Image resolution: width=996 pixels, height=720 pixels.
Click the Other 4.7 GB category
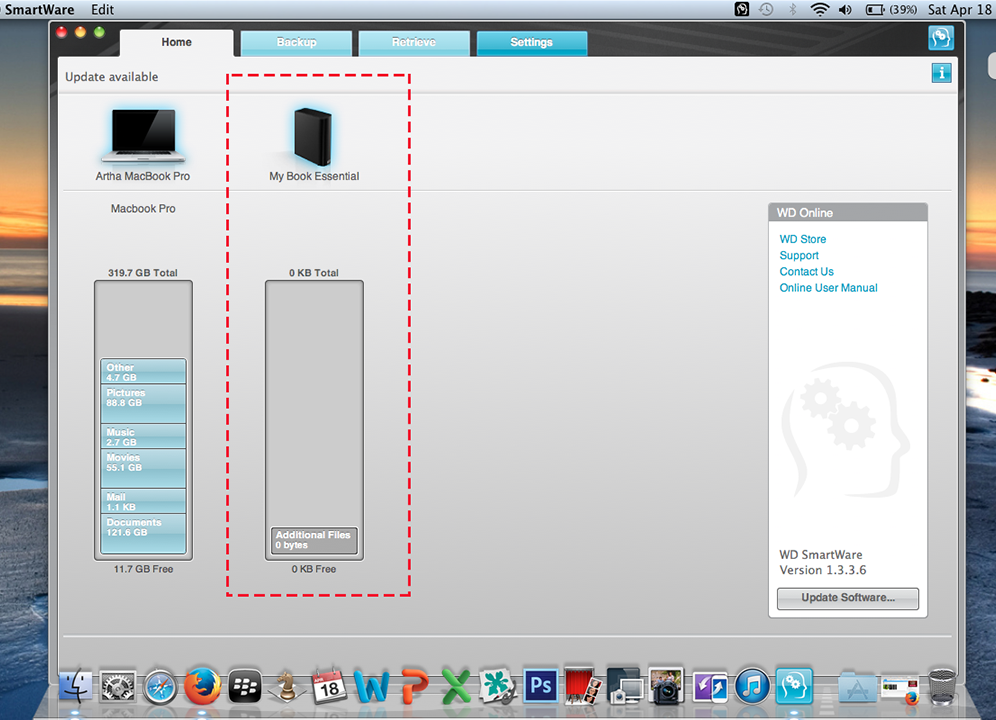pos(143,372)
